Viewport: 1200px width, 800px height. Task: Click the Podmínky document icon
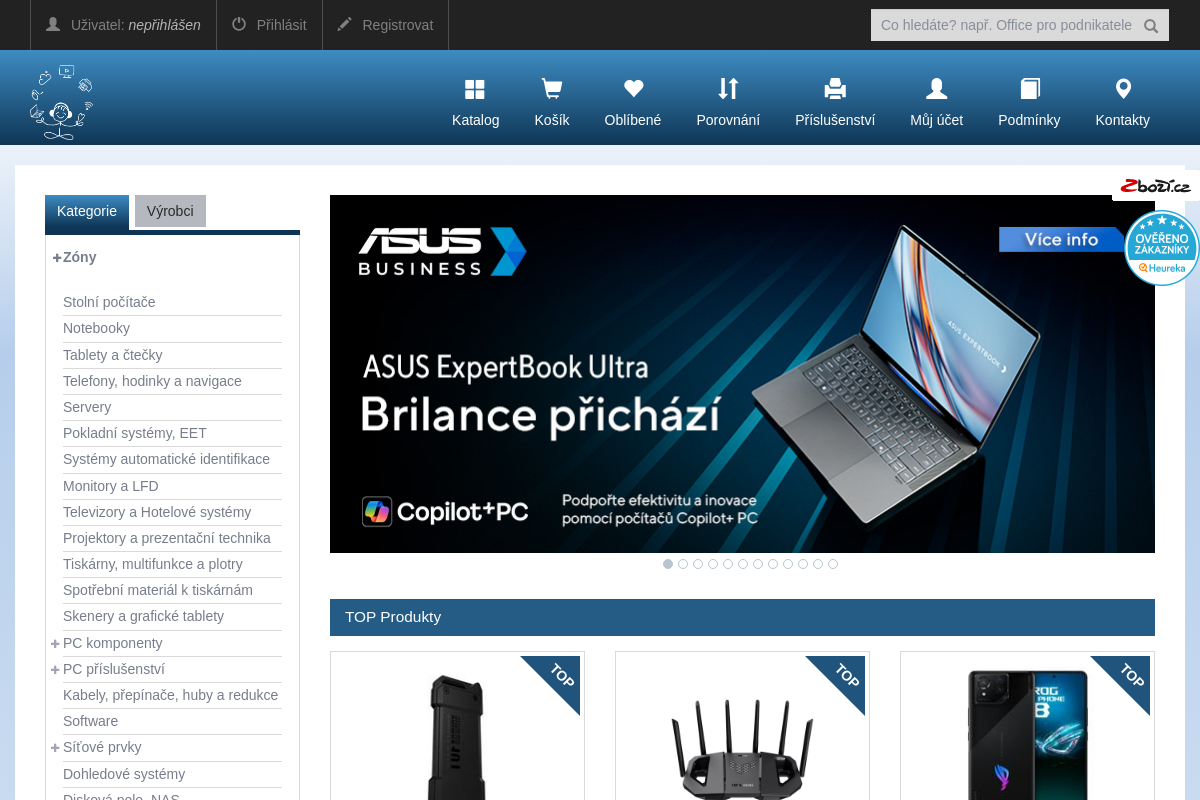[1029, 89]
